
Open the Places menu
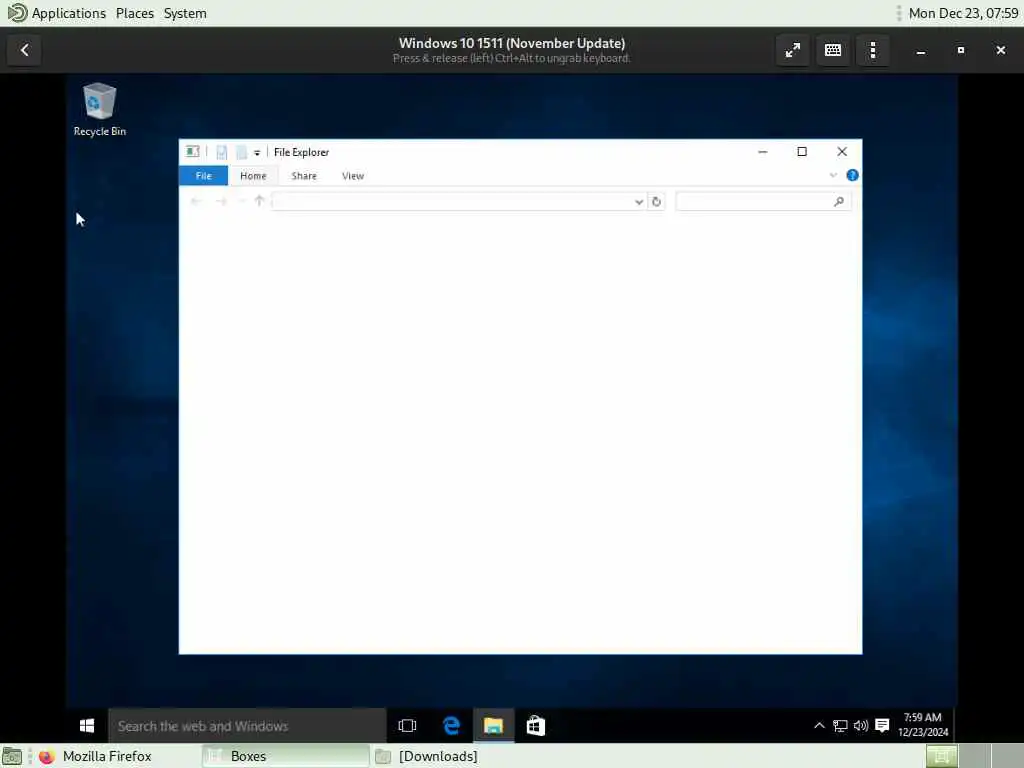[x=135, y=13]
